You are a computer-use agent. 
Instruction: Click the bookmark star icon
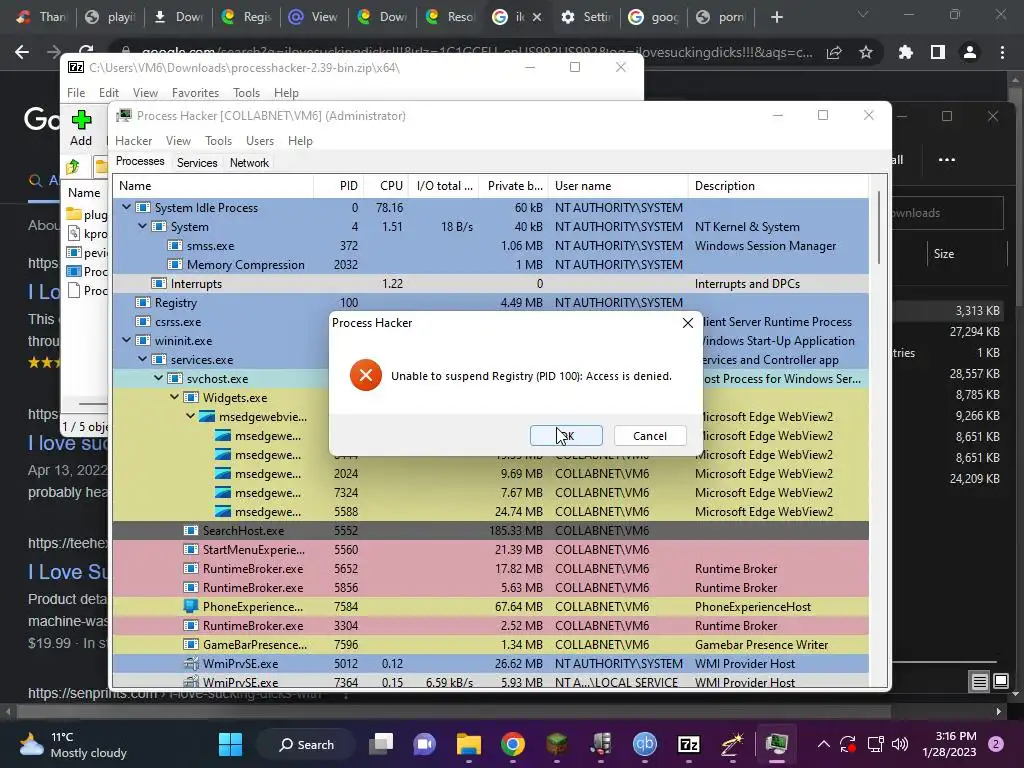coord(866,53)
